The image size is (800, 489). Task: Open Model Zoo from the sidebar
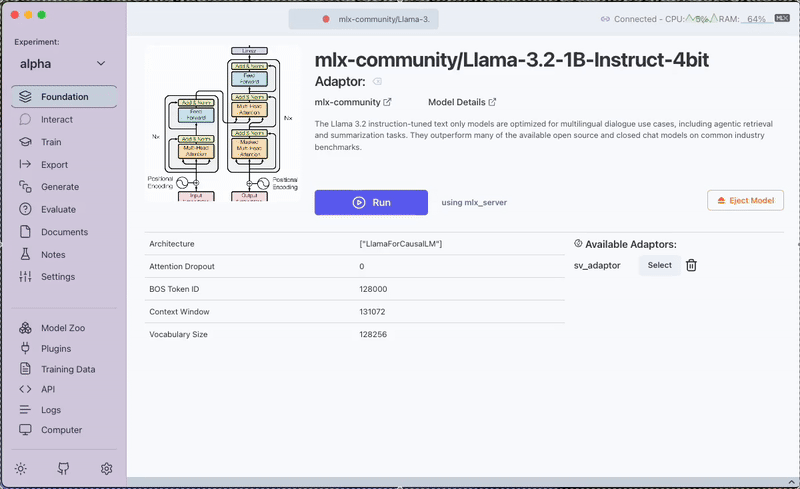tap(62, 328)
